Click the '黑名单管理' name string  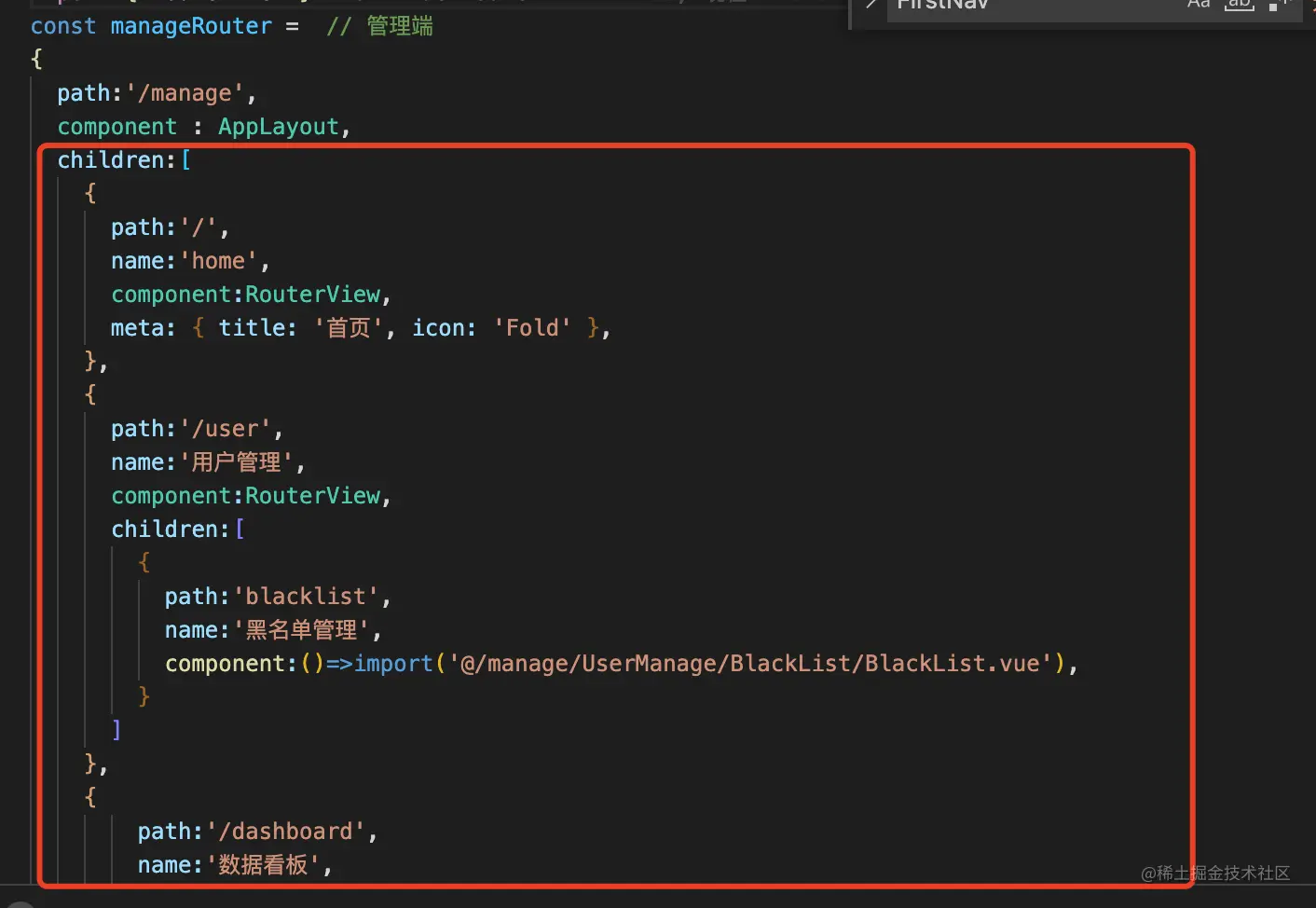coord(301,630)
